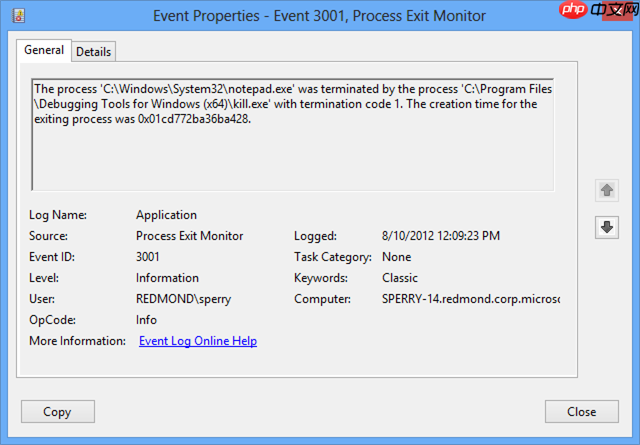Screen dimensions: 640x445
Task: Click the Computer value 'SPERRY-14.redmond.corp'
Action: pyautogui.click(x=471, y=299)
